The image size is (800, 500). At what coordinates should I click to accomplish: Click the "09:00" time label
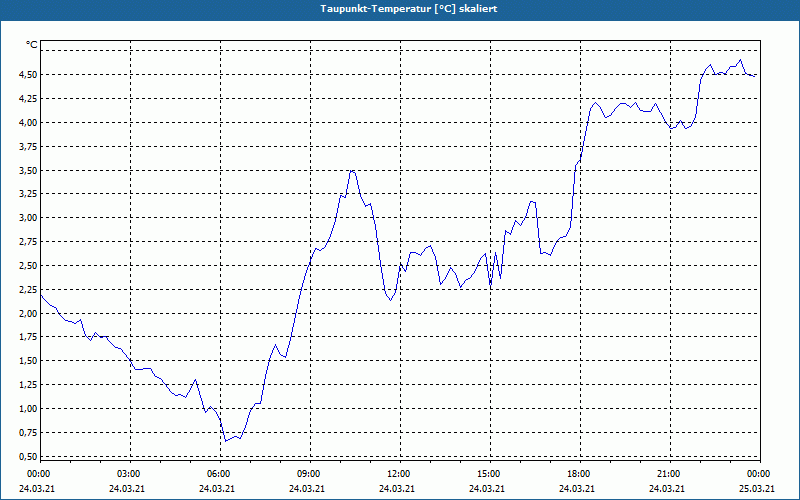[310, 474]
